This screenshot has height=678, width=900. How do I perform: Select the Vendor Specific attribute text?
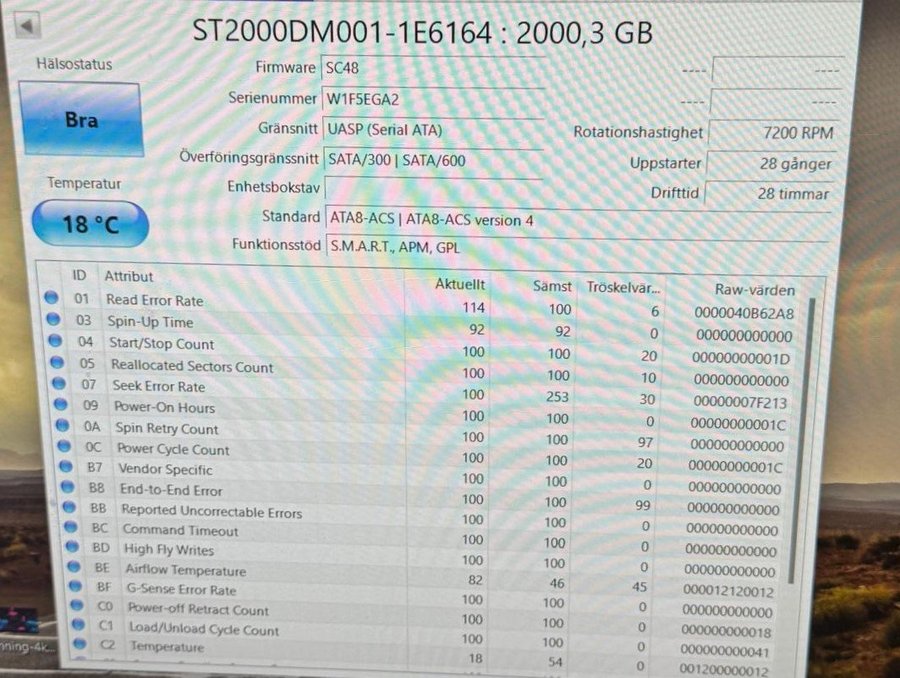pos(165,470)
